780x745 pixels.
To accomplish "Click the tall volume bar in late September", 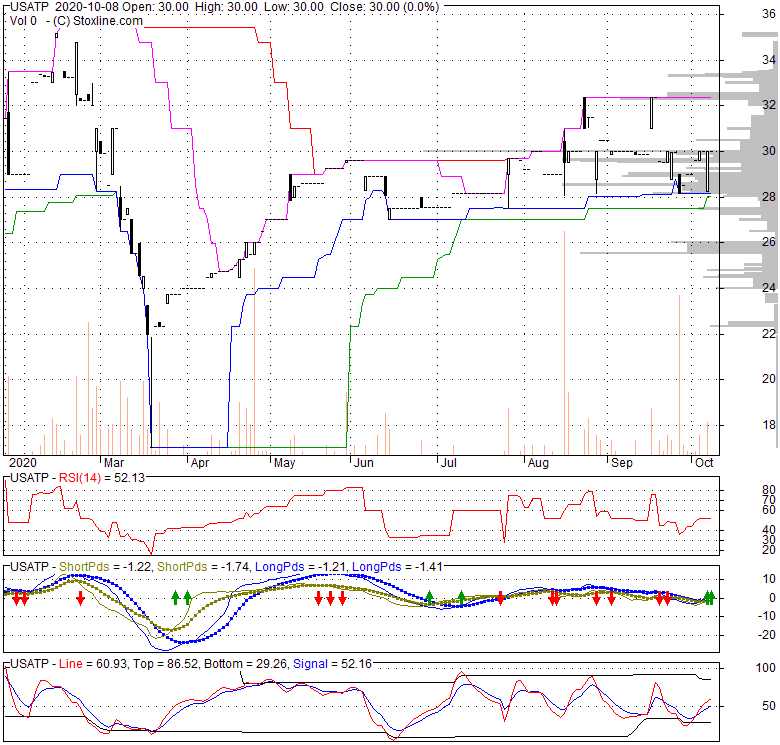I will pyautogui.click(x=679, y=375).
